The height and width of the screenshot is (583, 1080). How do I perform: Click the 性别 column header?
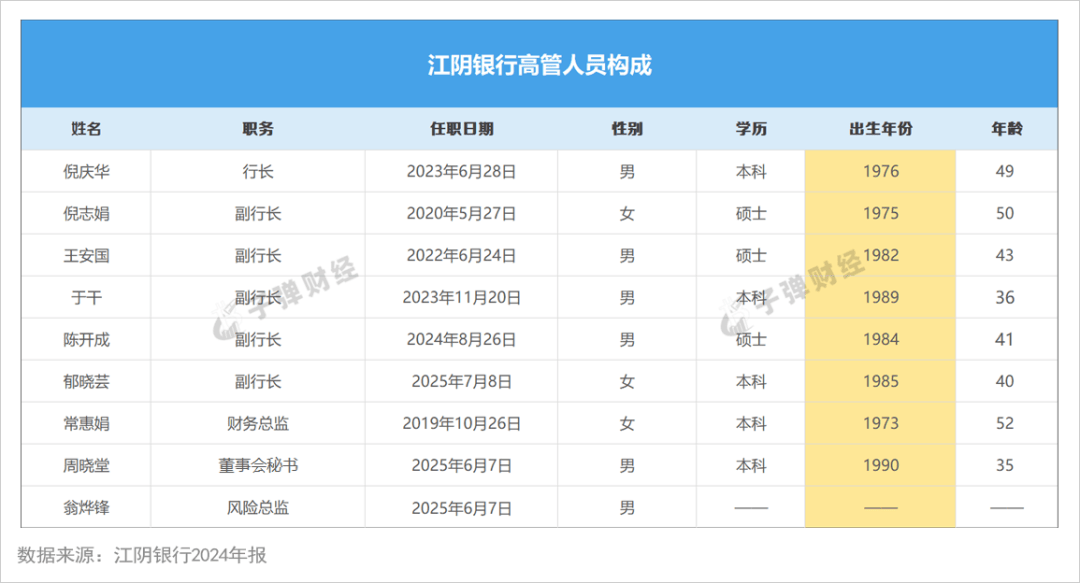tap(627, 129)
